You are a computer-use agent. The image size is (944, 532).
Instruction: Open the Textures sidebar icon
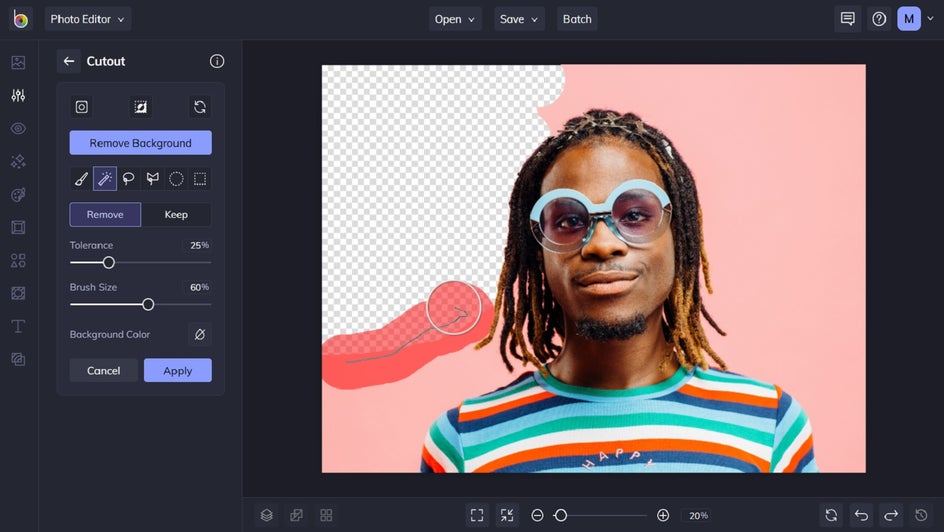pos(18,359)
